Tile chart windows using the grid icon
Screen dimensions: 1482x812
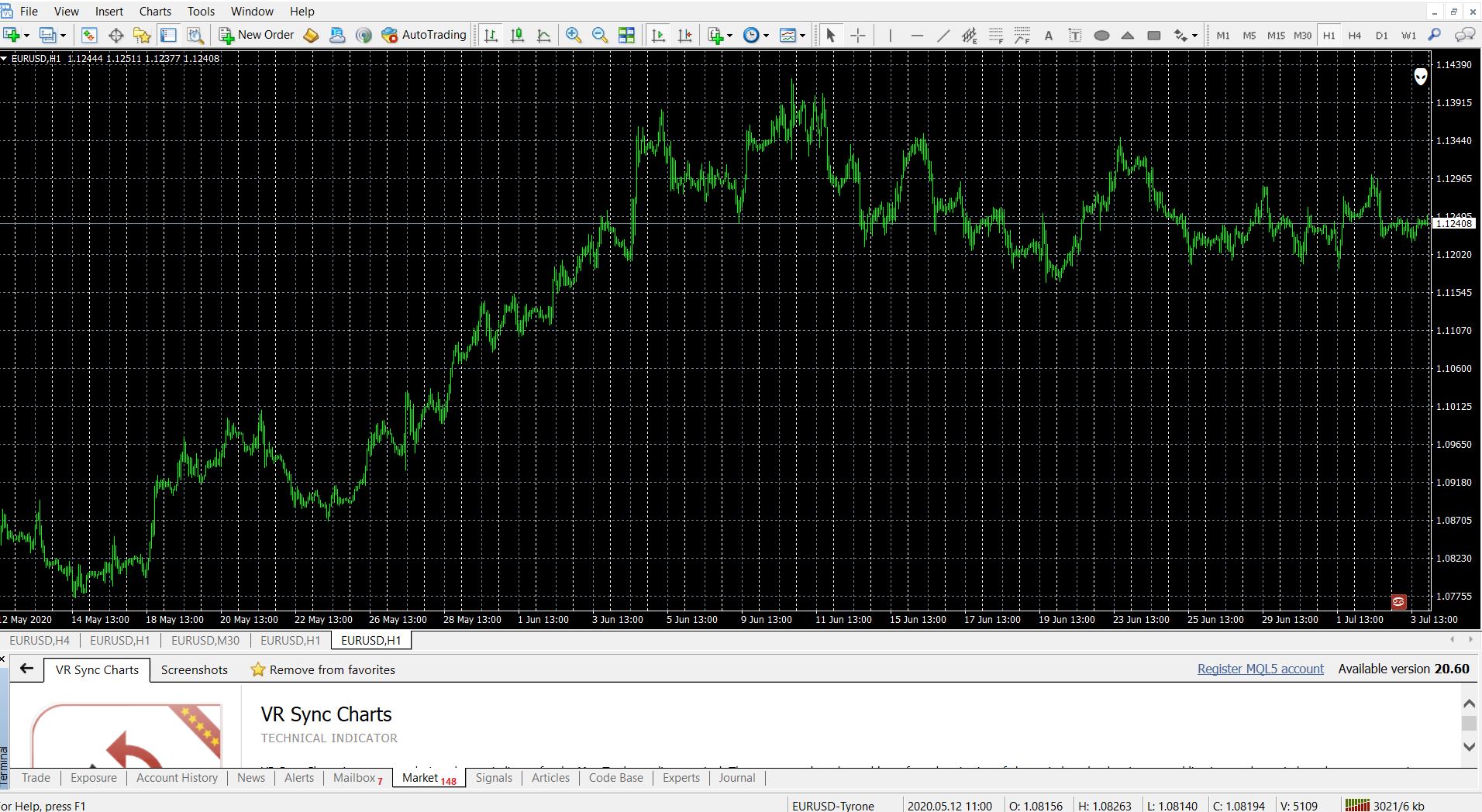click(x=626, y=35)
